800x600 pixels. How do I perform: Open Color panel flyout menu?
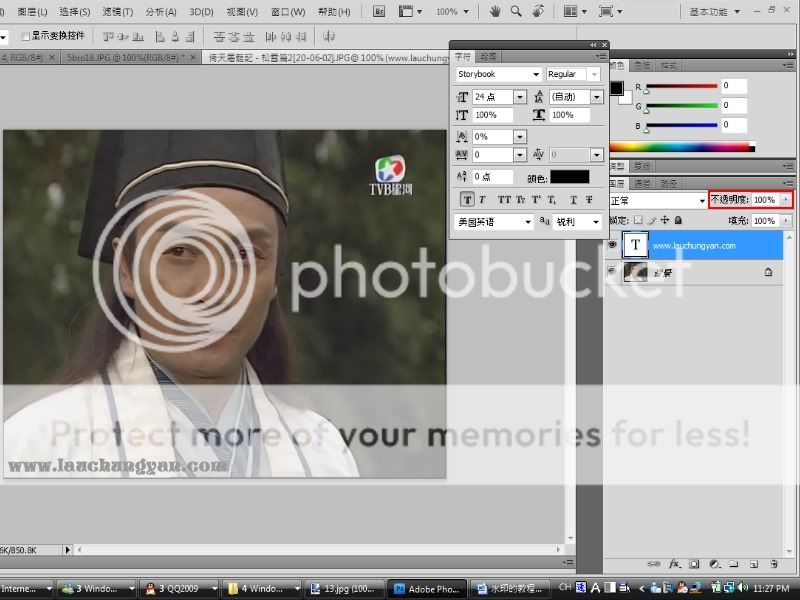pos(788,66)
